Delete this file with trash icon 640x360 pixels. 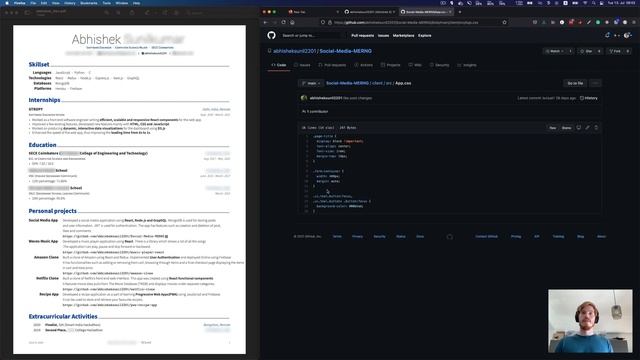[596, 128]
